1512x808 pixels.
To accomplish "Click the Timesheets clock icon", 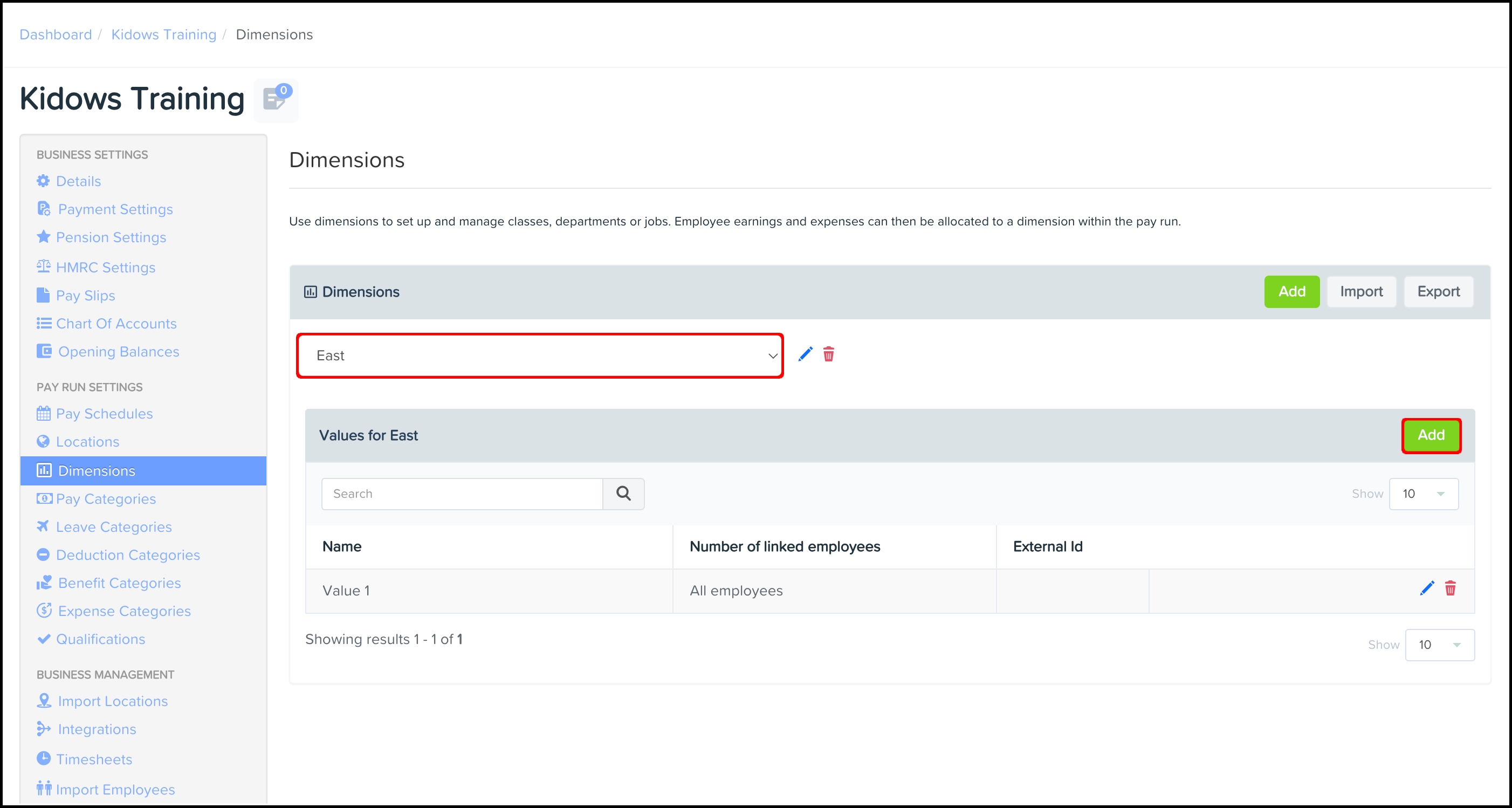I will pyautogui.click(x=44, y=758).
